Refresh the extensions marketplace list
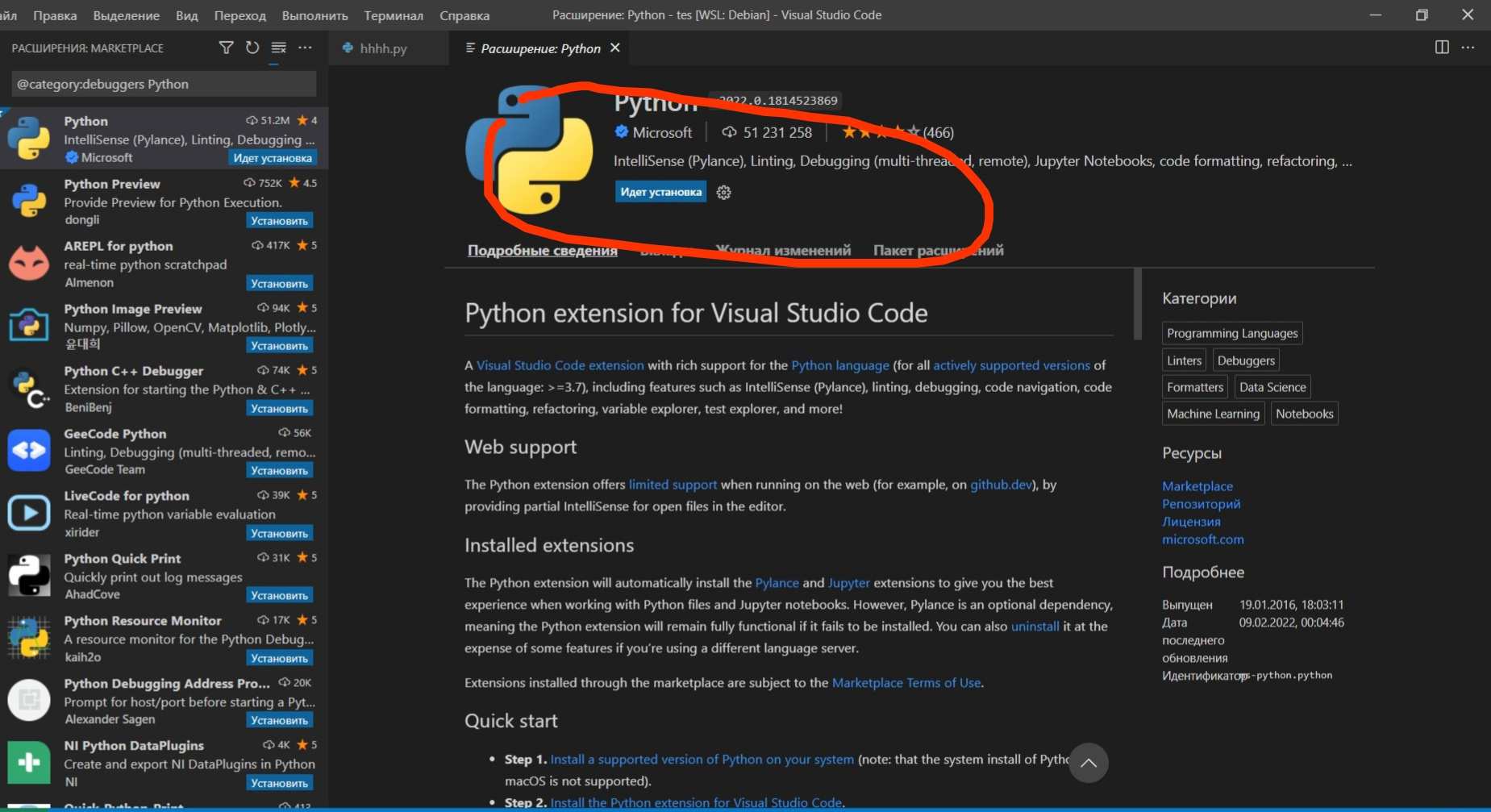The image size is (1491, 812). (x=252, y=48)
